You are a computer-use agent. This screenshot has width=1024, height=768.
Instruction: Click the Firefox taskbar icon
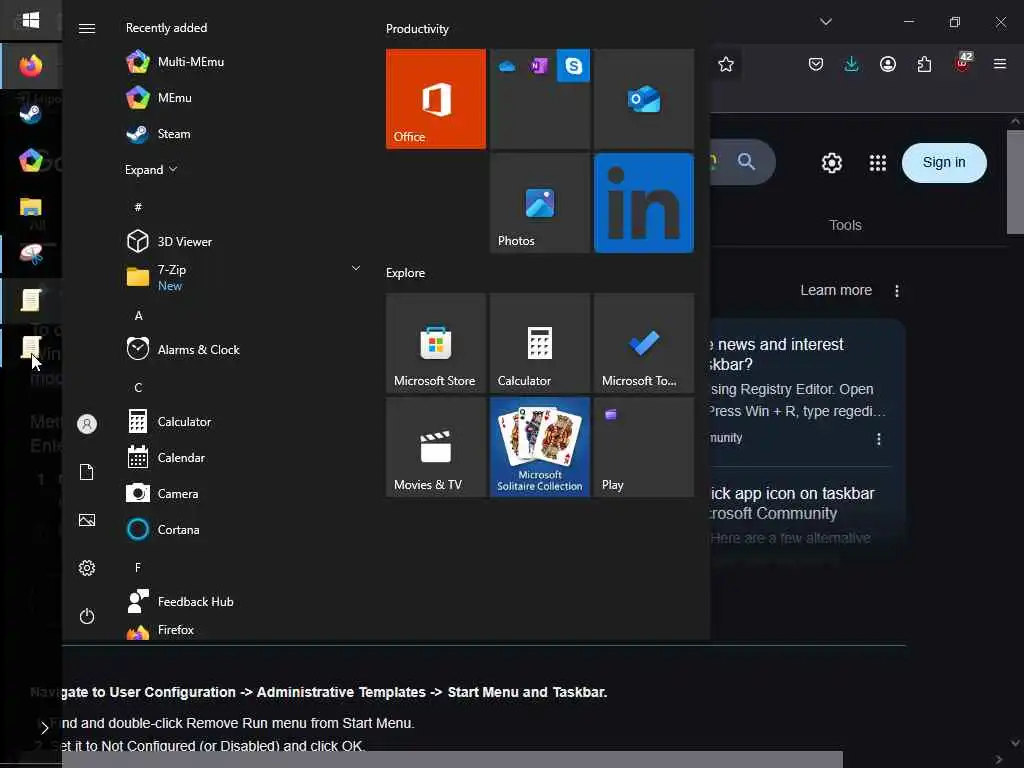31,66
